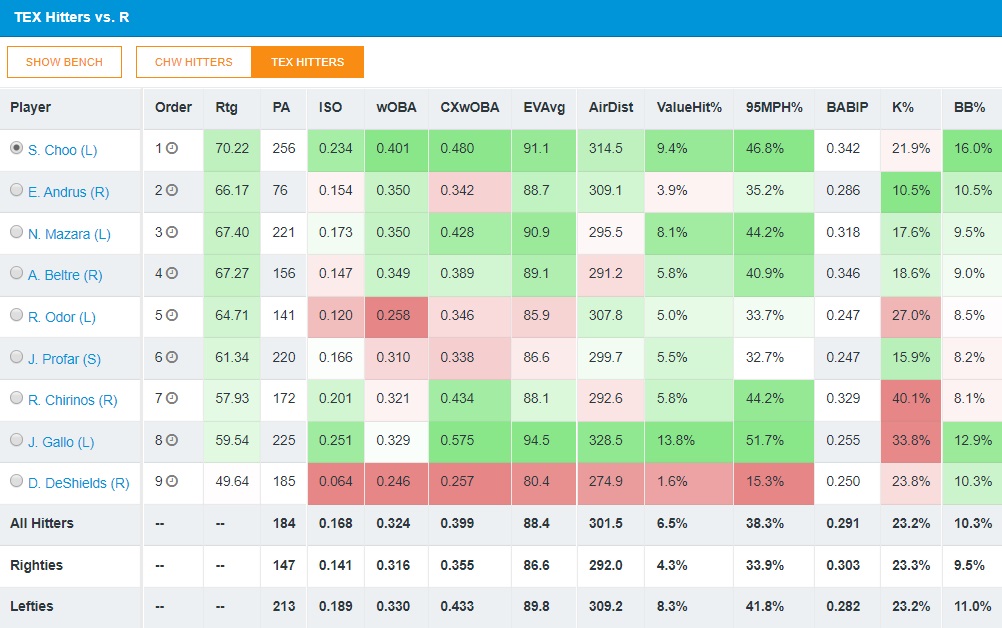Screen dimensions: 1002x628
Task: Sort by the ISO column header
Action: pos(330,107)
